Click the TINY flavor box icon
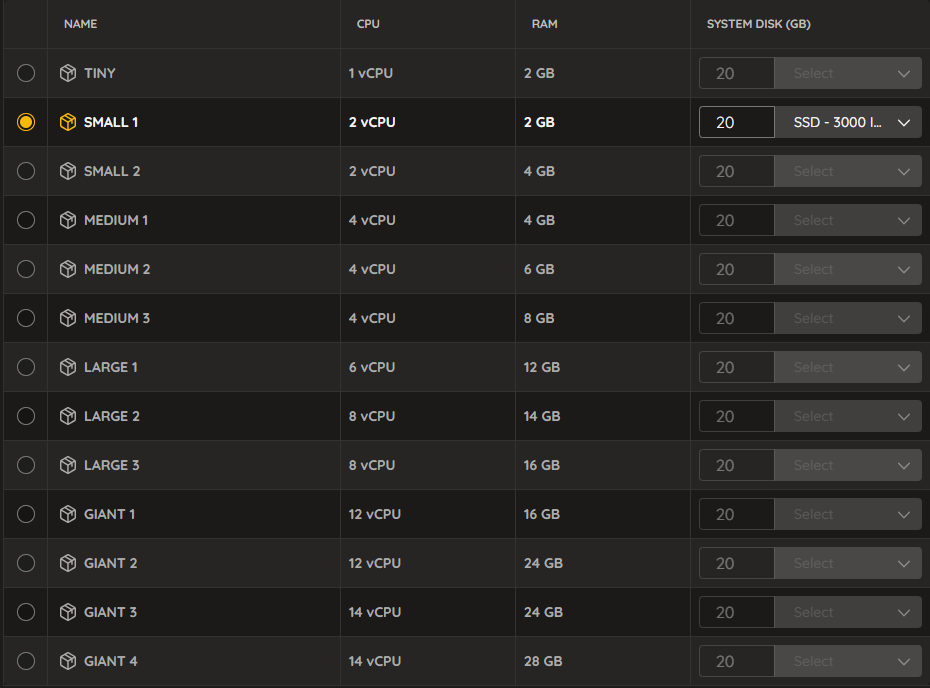930x688 pixels. click(68, 73)
